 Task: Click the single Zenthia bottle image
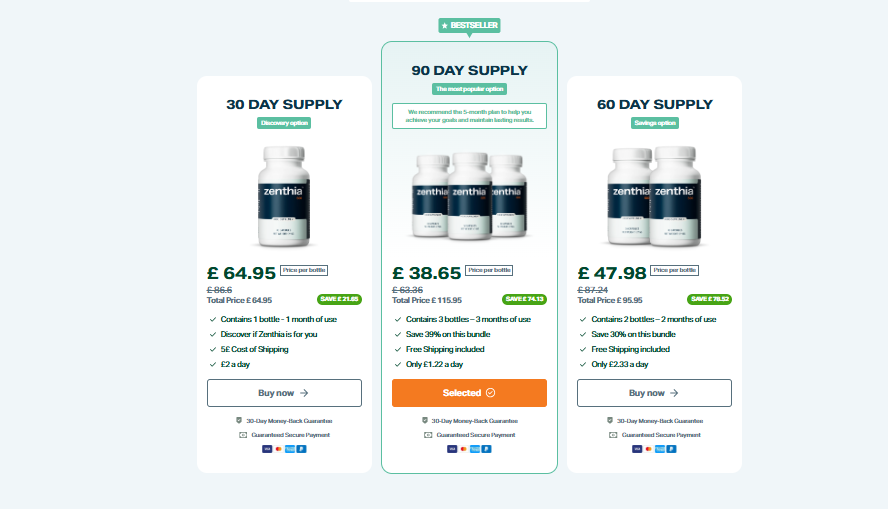284,196
